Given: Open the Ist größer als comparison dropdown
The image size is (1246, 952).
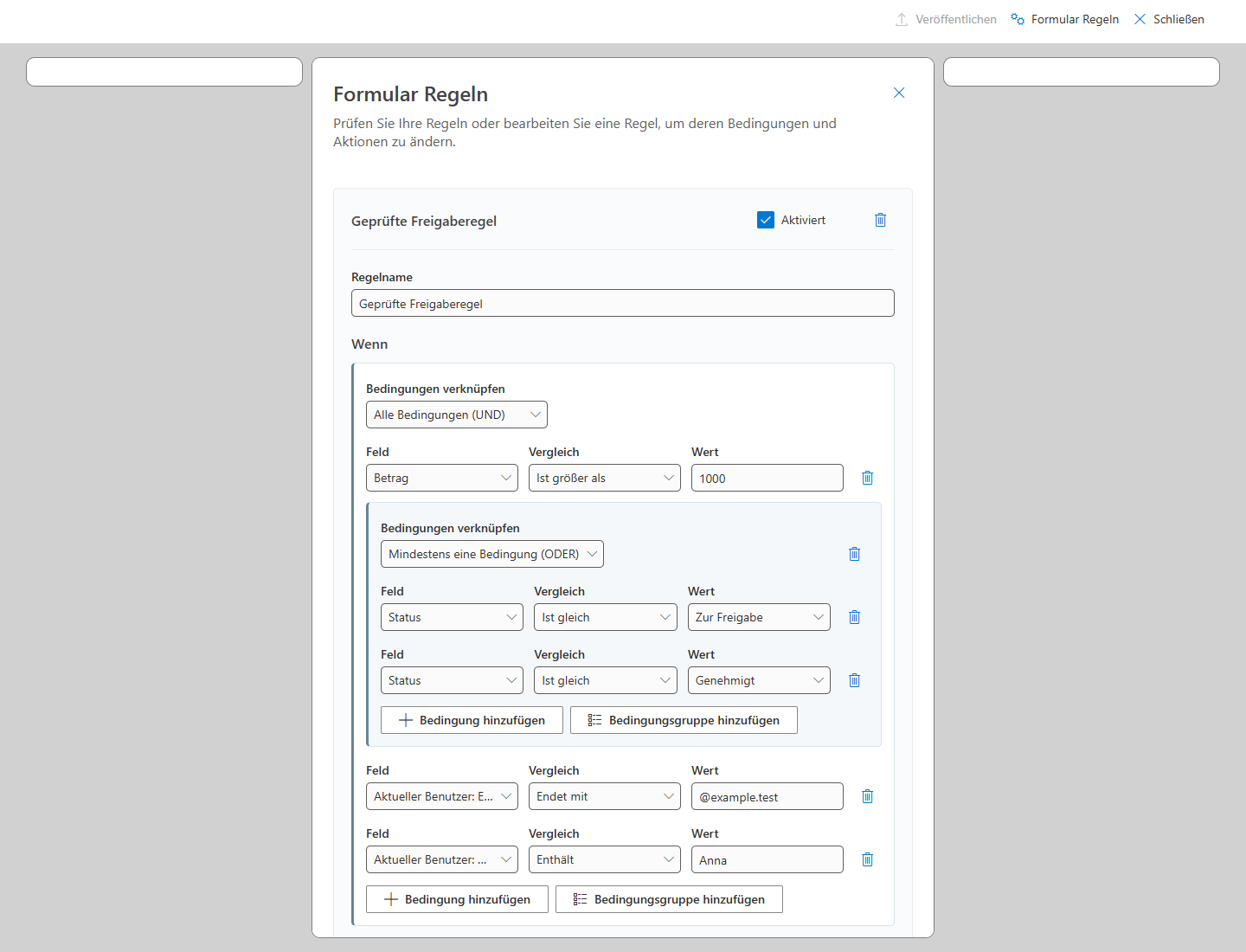Looking at the screenshot, I should click(605, 478).
